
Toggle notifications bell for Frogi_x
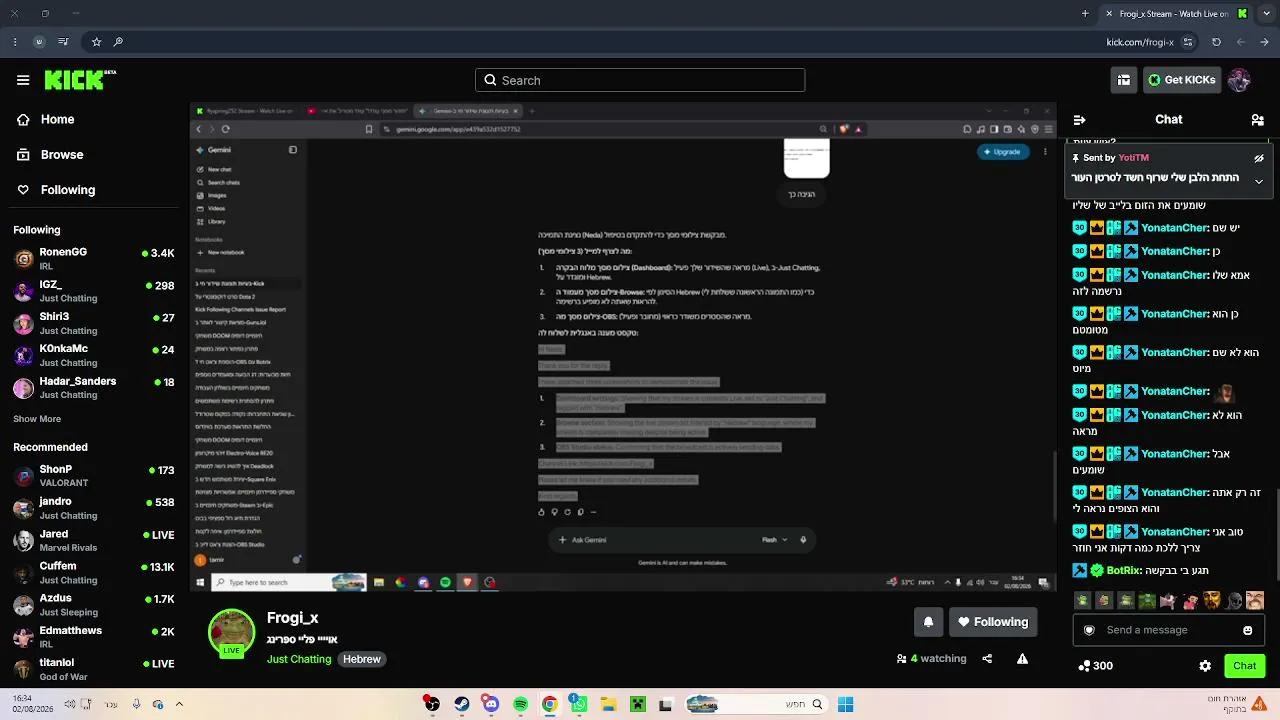[x=928, y=622]
